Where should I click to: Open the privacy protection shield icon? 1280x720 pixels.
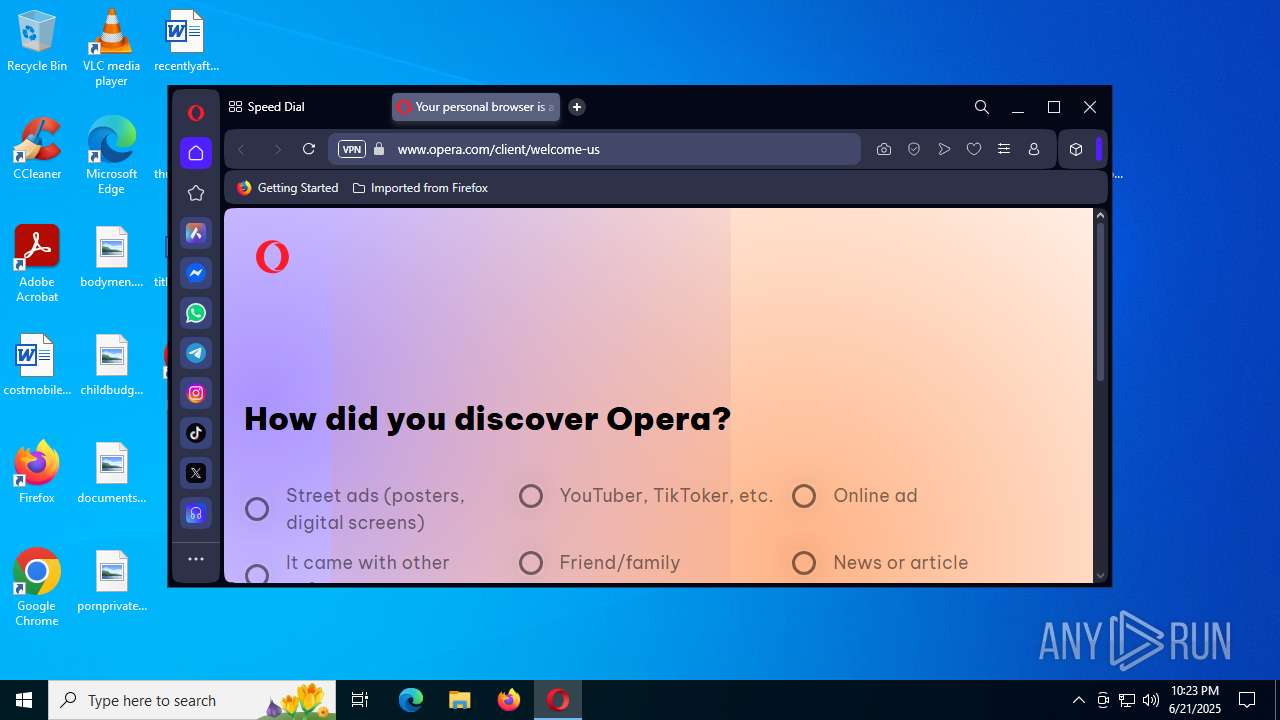click(x=914, y=149)
